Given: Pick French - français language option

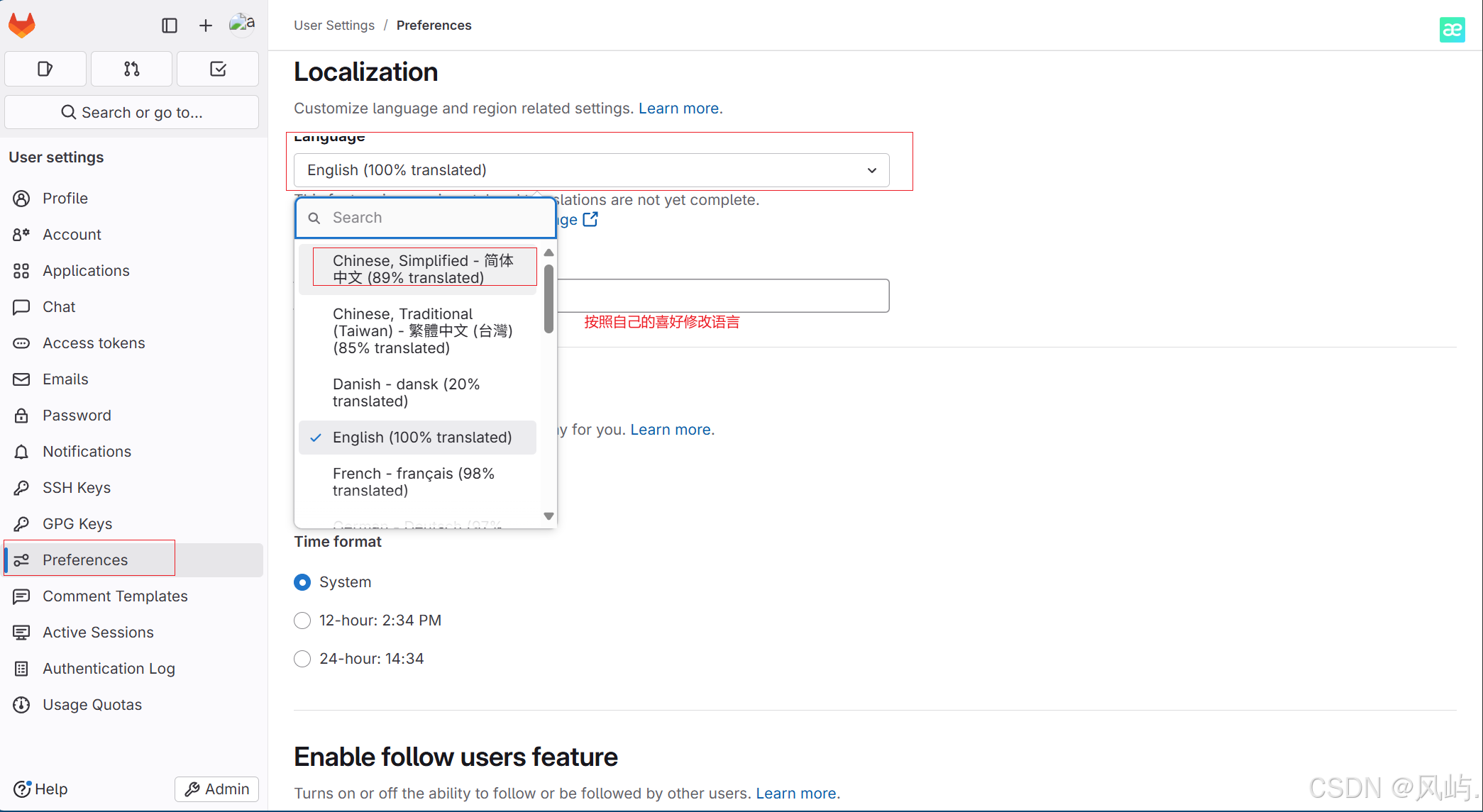Looking at the screenshot, I should click(x=414, y=482).
